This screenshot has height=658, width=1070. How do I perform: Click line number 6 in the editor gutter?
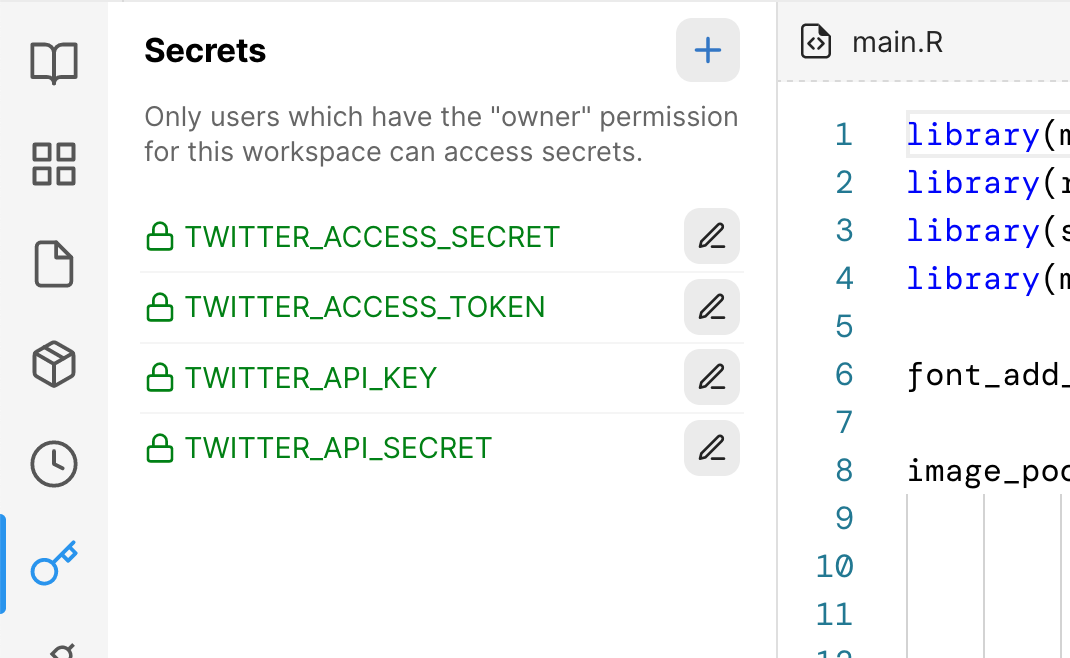point(844,375)
